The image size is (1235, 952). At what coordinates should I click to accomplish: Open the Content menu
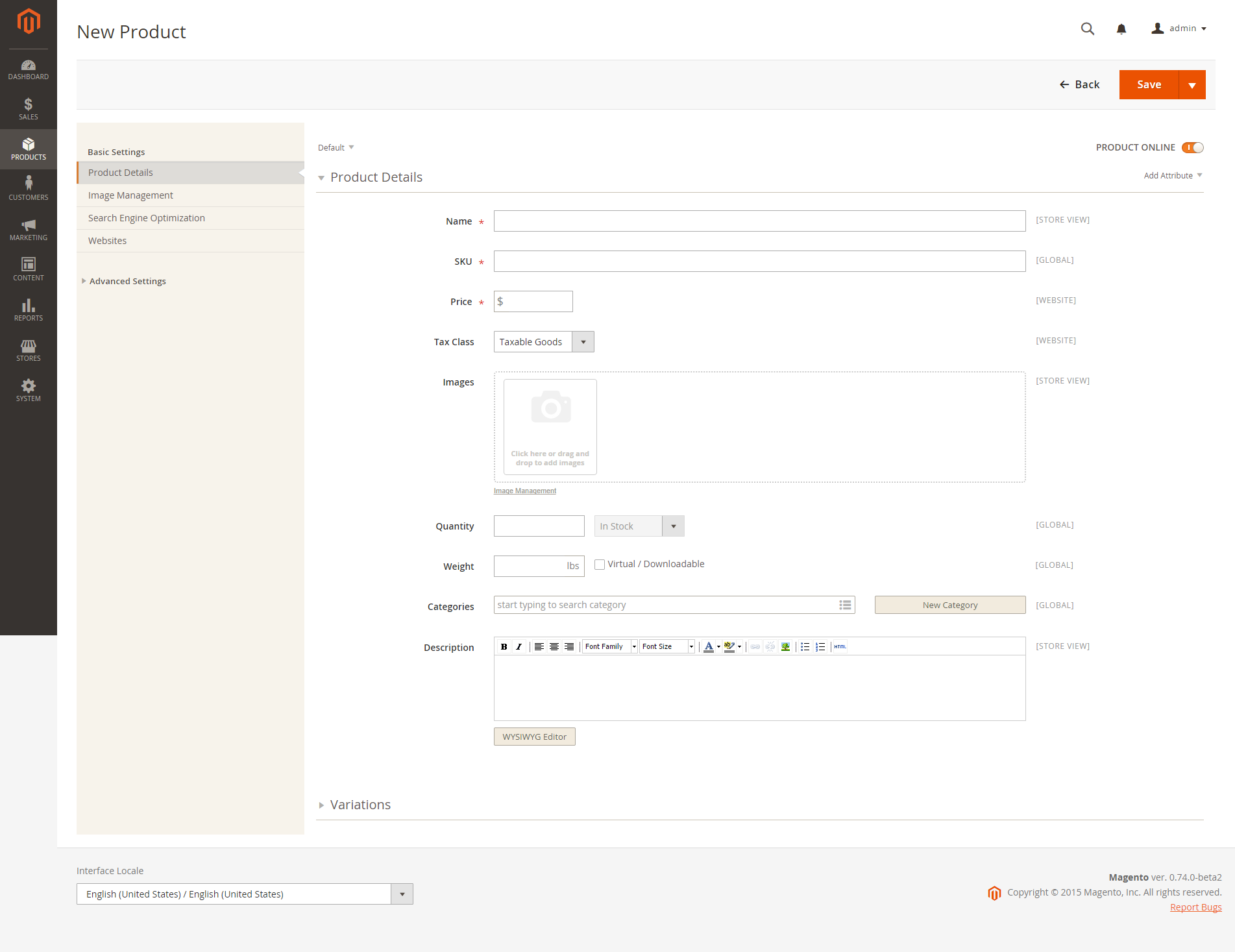coord(29,269)
